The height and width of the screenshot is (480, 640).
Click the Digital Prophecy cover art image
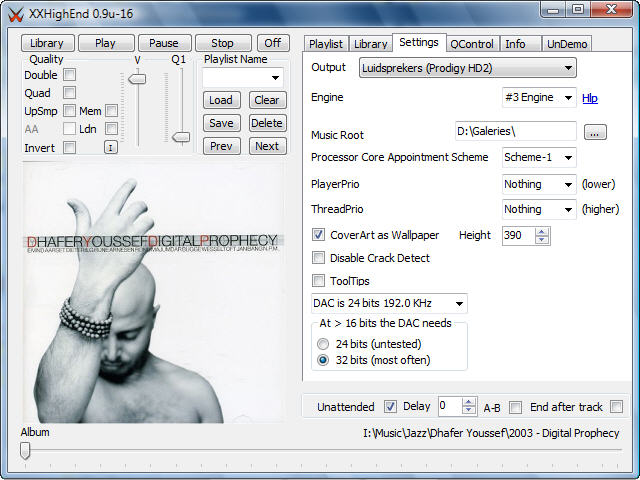(153, 292)
